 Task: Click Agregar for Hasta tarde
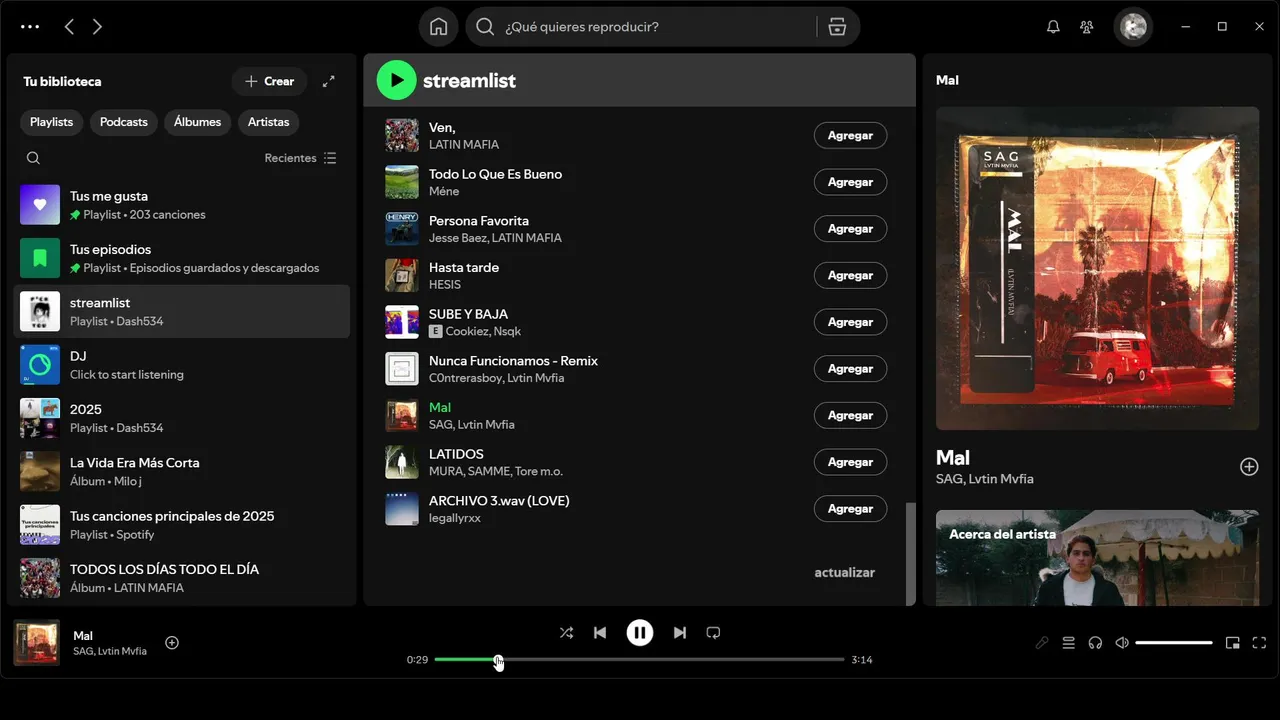pyautogui.click(x=850, y=275)
